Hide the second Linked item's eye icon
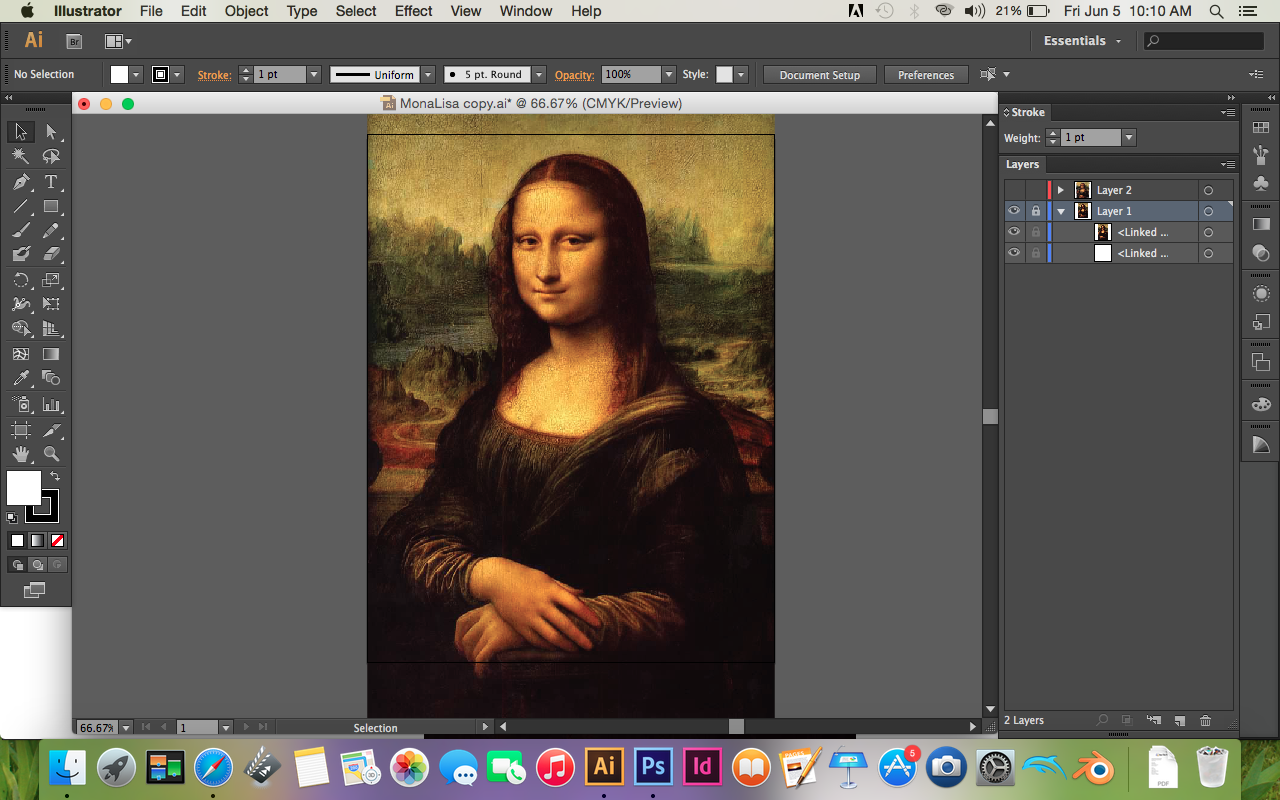This screenshot has width=1280, height=800. pos(1014,253)
